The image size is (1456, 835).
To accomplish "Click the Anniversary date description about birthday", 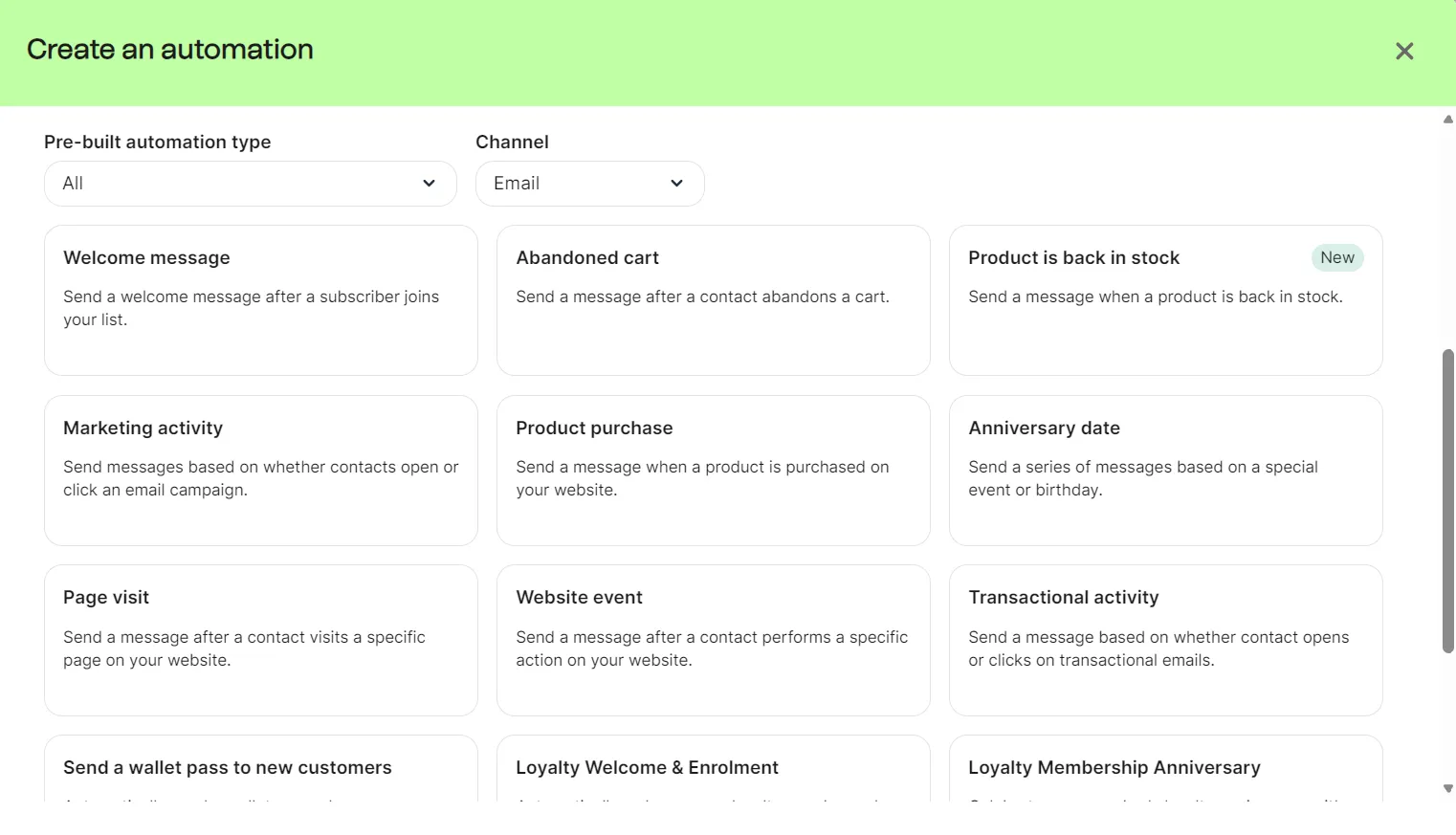I will coord(1143,478).
